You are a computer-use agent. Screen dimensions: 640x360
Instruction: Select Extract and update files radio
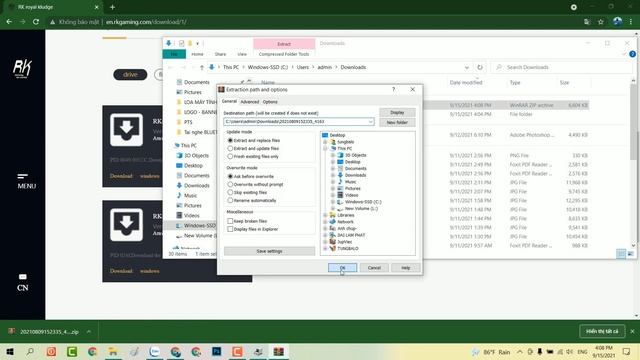(230, 149)
